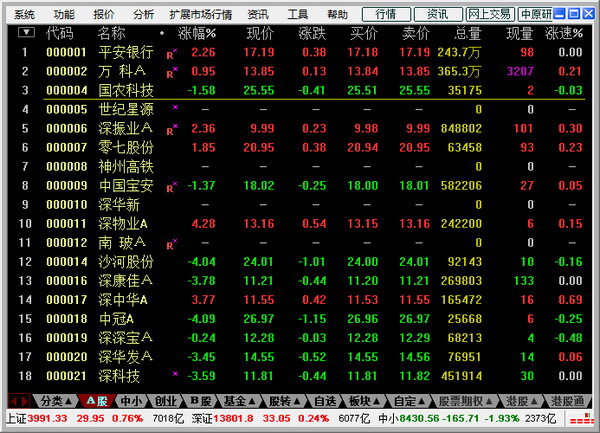This screenshot has height=433, width=600.
Task: Click the R marker beside 万科A
Action: click(x=171, y=73)
